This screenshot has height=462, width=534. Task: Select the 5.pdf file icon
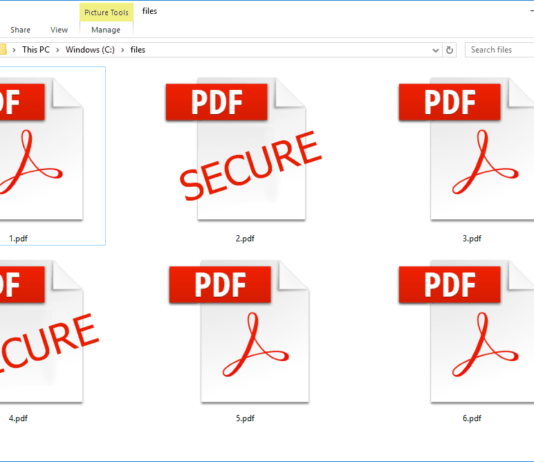(x=239, y=332)
